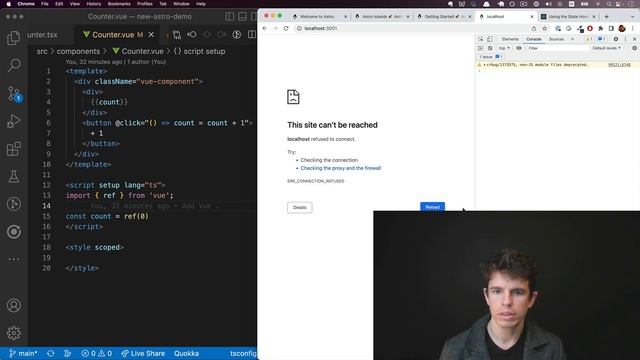
Task: Open the Source Control view with badge
Action: (14, 94)
